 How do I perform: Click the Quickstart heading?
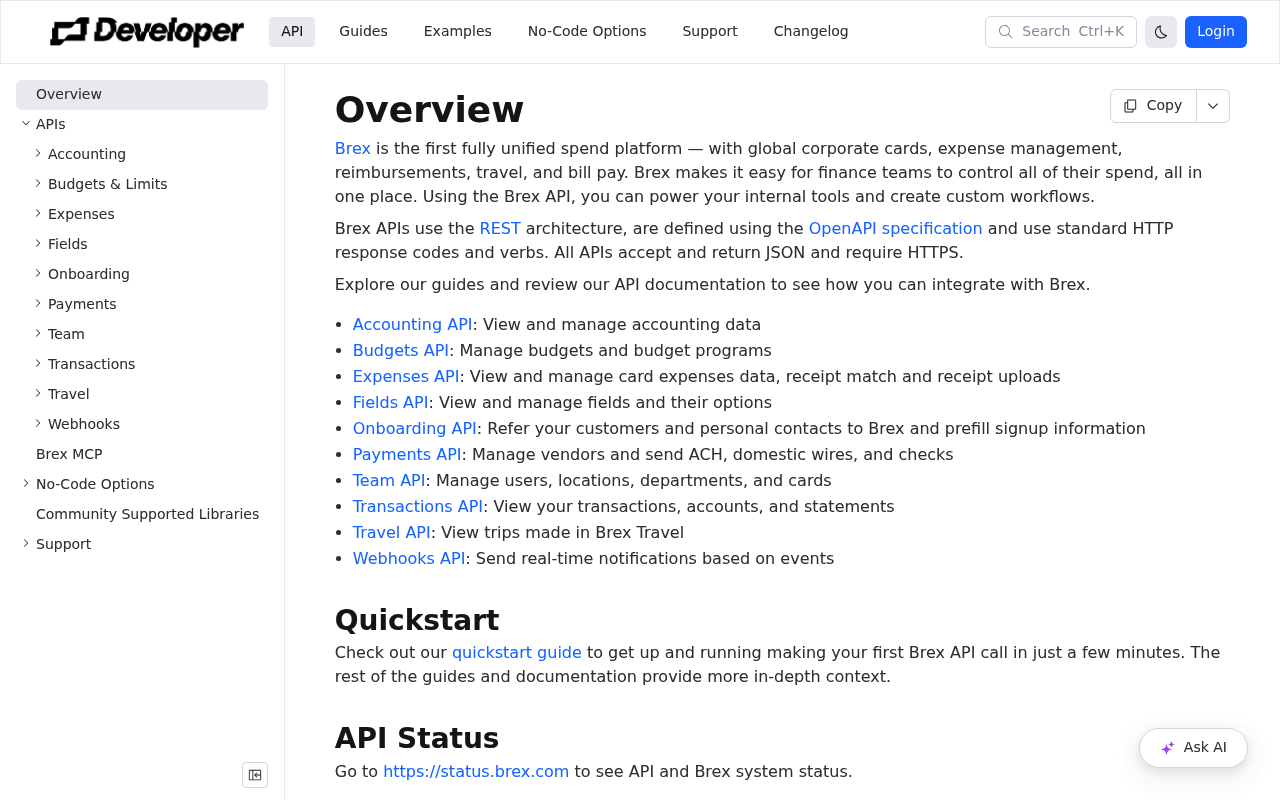click(x=417, y=620)
